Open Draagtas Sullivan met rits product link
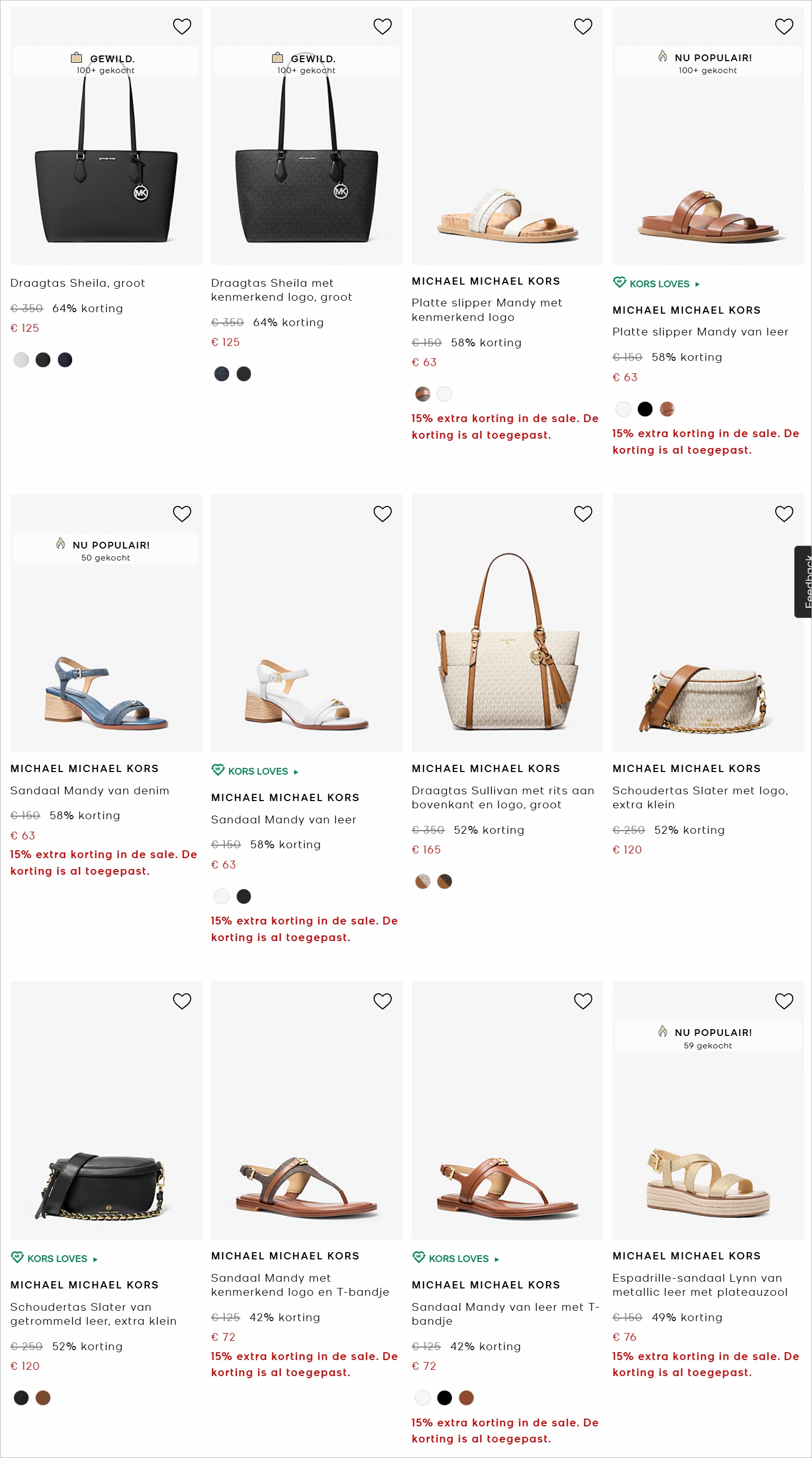Image resolution: width=812 pixels, height=1458 pixels. point(502,797)
